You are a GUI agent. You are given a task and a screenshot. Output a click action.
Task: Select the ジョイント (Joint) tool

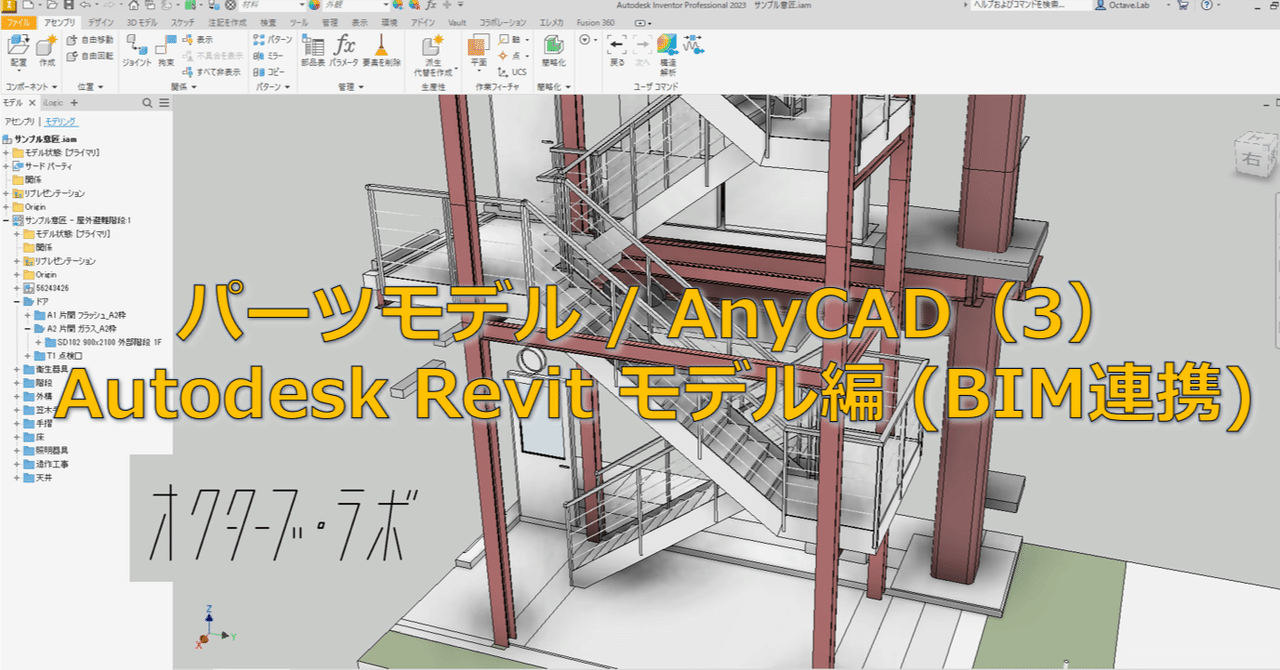click(136, 50)
